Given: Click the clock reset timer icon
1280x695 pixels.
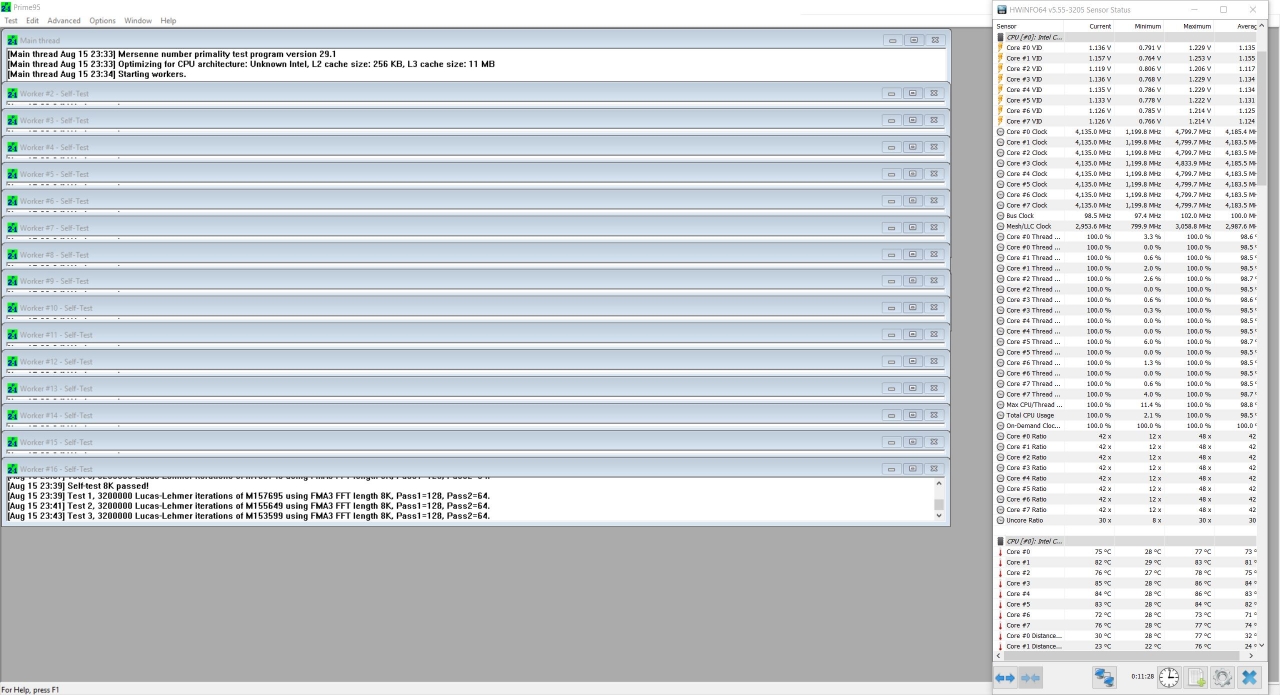Looking at the screenshot, I should click(x=1168, y=678).
